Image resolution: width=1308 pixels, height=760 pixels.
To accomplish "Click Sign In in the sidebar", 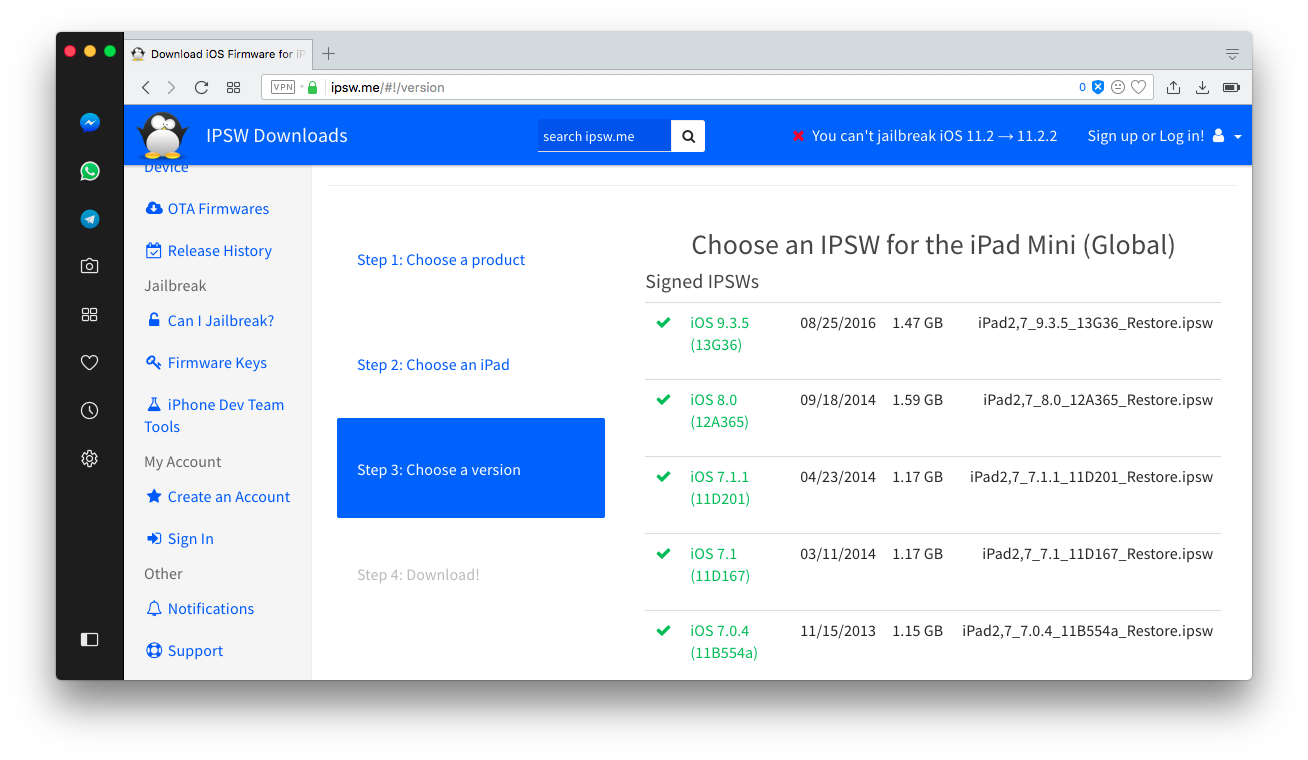I will (180, 539).
